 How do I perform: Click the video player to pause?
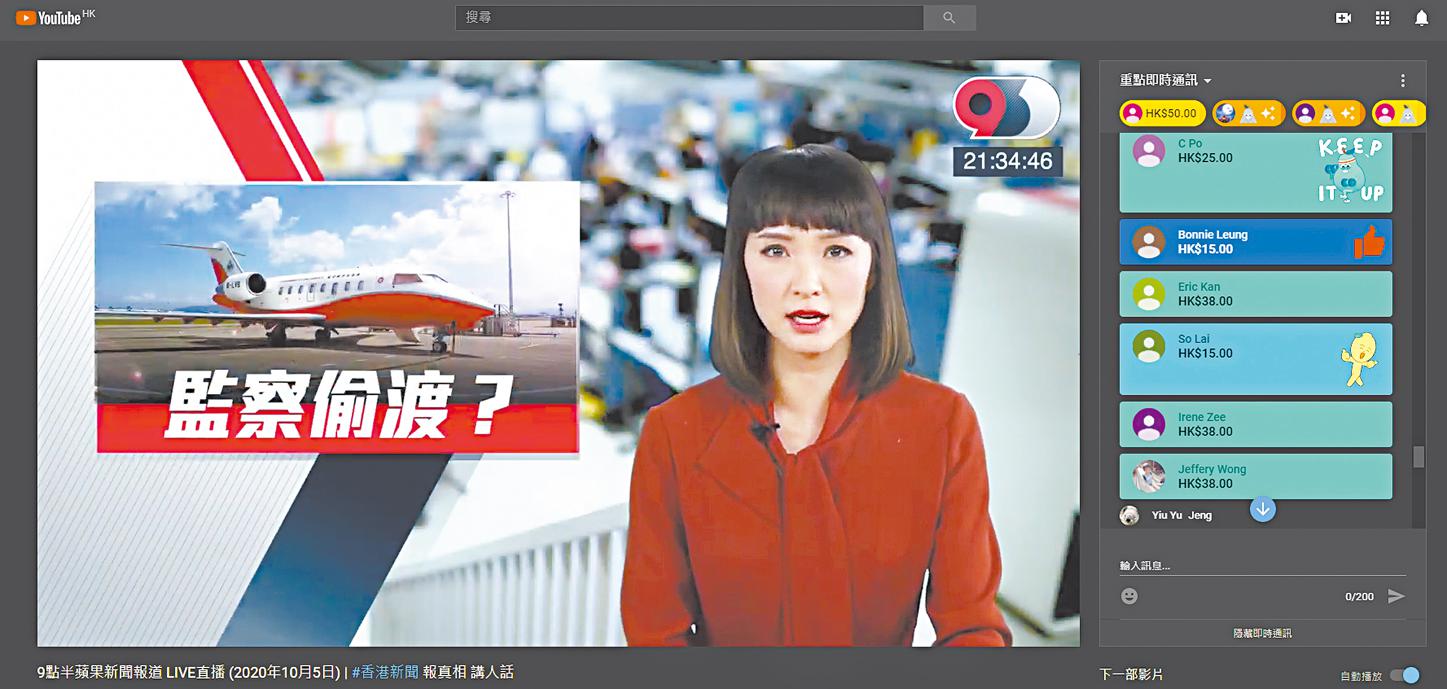[x=558, y=353]
